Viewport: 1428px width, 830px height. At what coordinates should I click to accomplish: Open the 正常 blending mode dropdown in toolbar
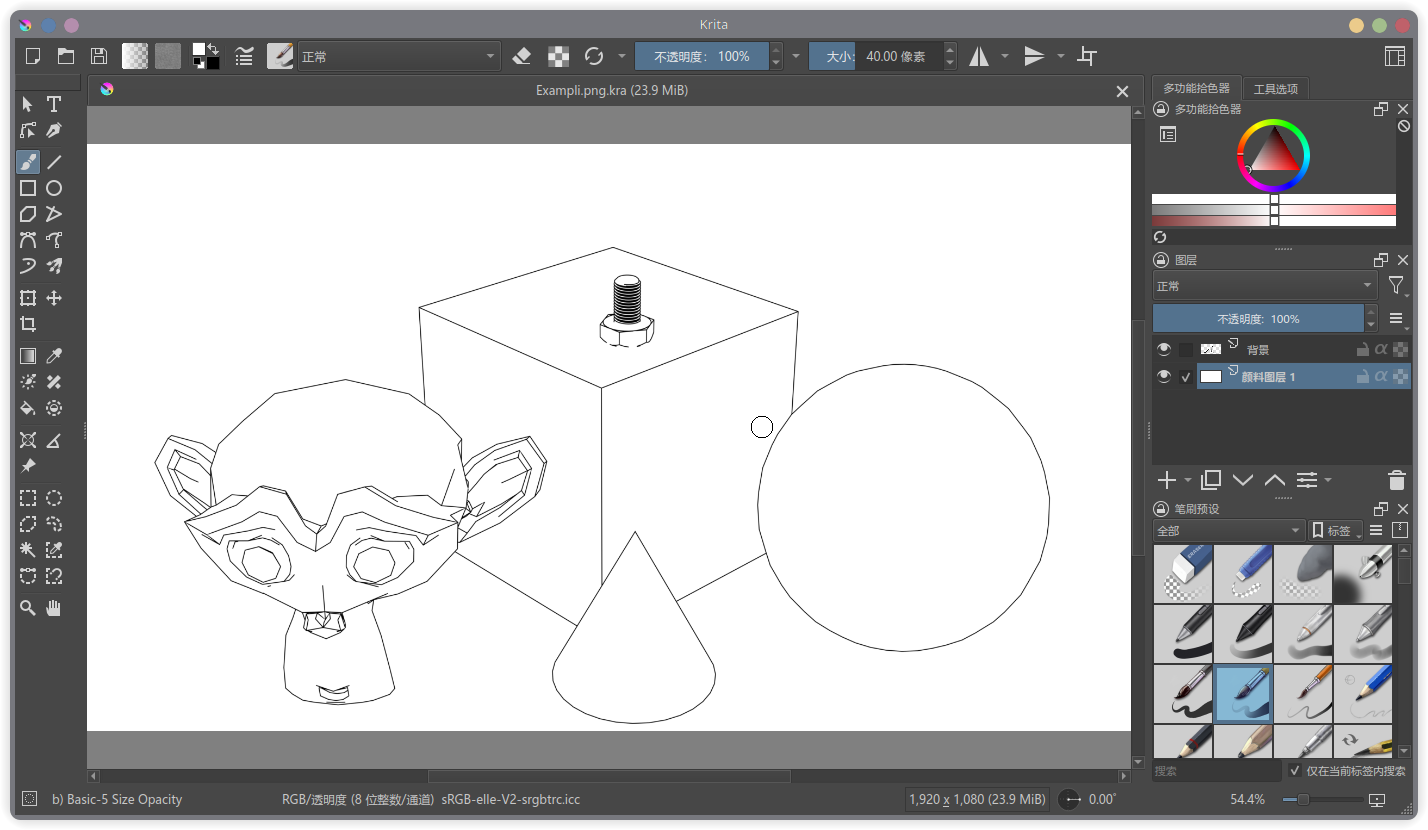[398, 57]
